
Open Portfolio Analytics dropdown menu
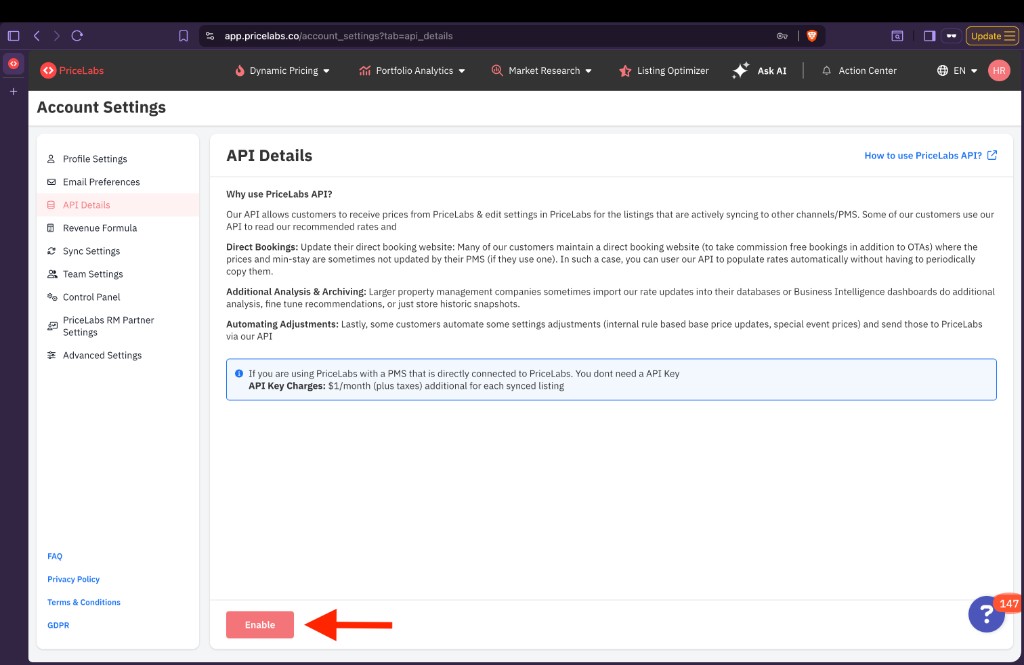[x=412, y=71]
